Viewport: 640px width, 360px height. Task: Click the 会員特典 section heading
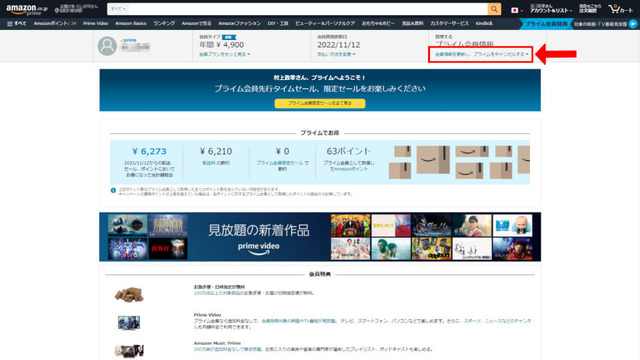[320, 274]
